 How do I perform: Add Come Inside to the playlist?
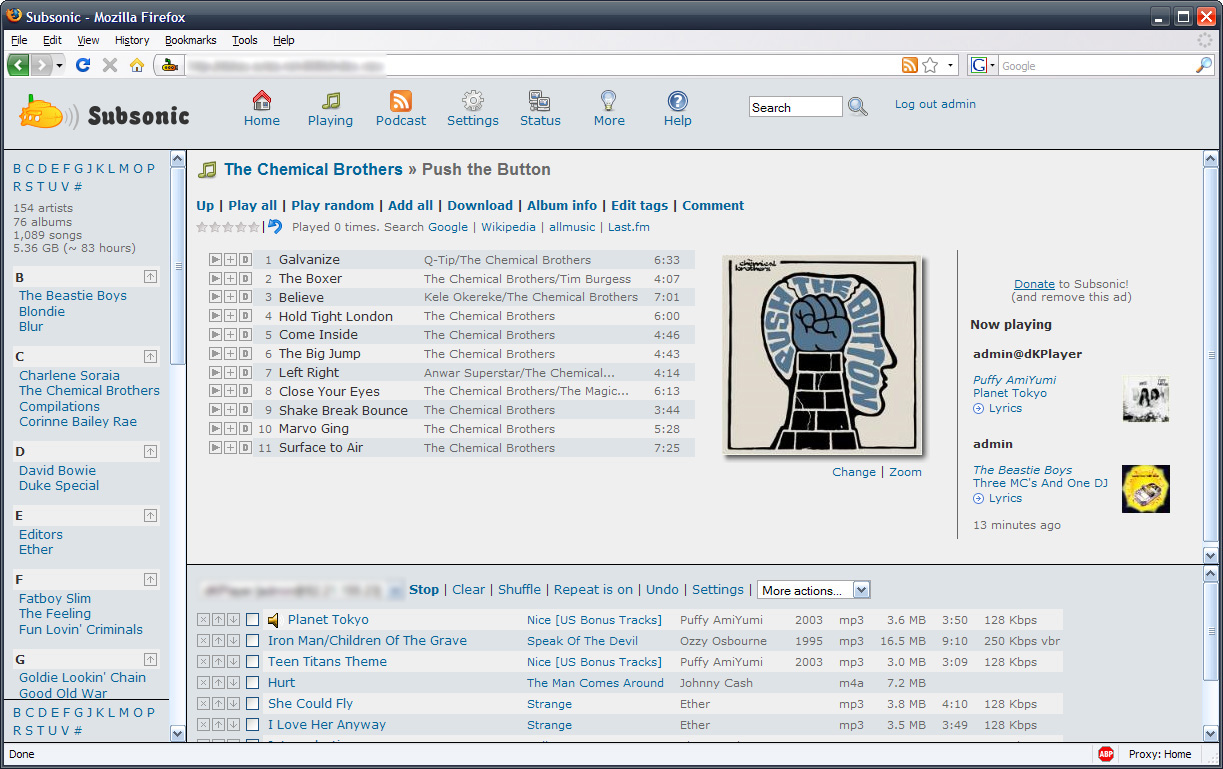point(230,335)
